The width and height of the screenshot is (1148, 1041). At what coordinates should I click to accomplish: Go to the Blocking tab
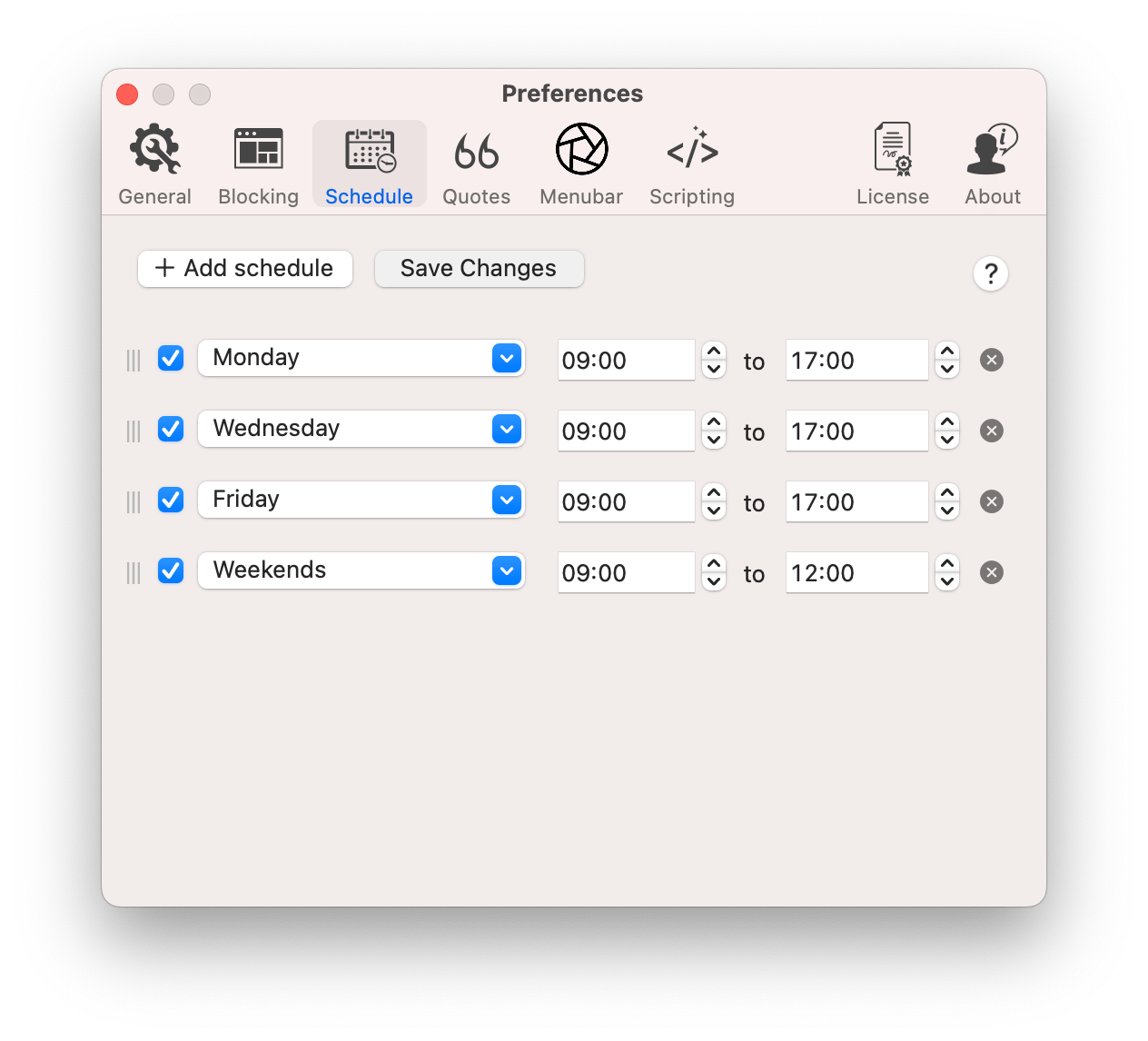pos(257,164)
